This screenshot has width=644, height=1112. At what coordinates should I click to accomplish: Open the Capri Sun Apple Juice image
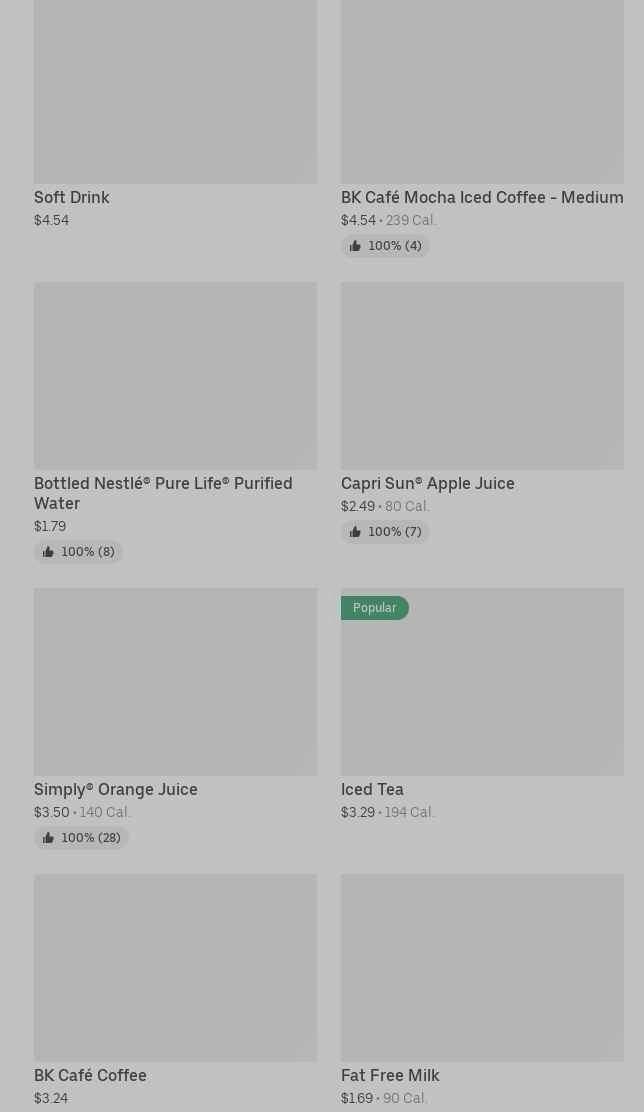pyautogui.click(x=482, y=375)
